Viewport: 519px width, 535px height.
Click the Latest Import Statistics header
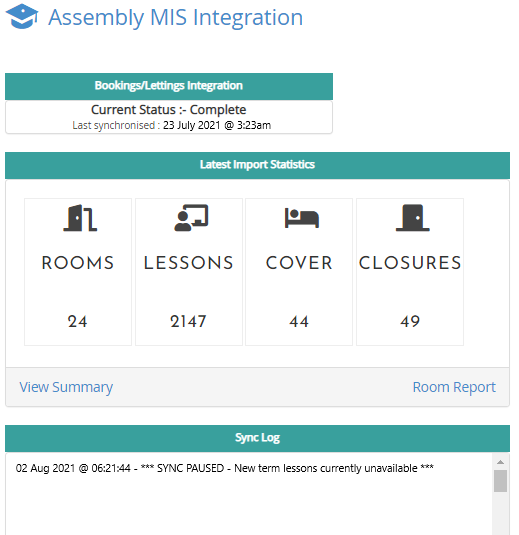257,165
